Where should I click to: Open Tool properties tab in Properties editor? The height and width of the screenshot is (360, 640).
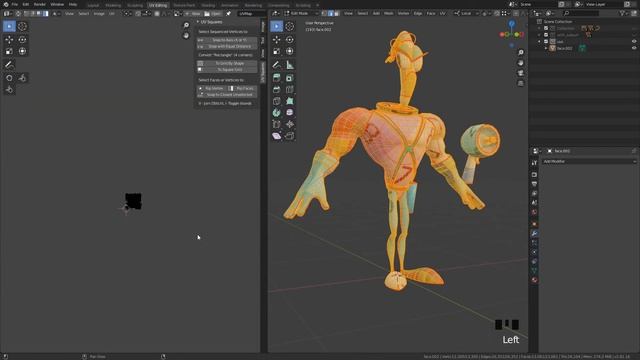tap(534, 163)
